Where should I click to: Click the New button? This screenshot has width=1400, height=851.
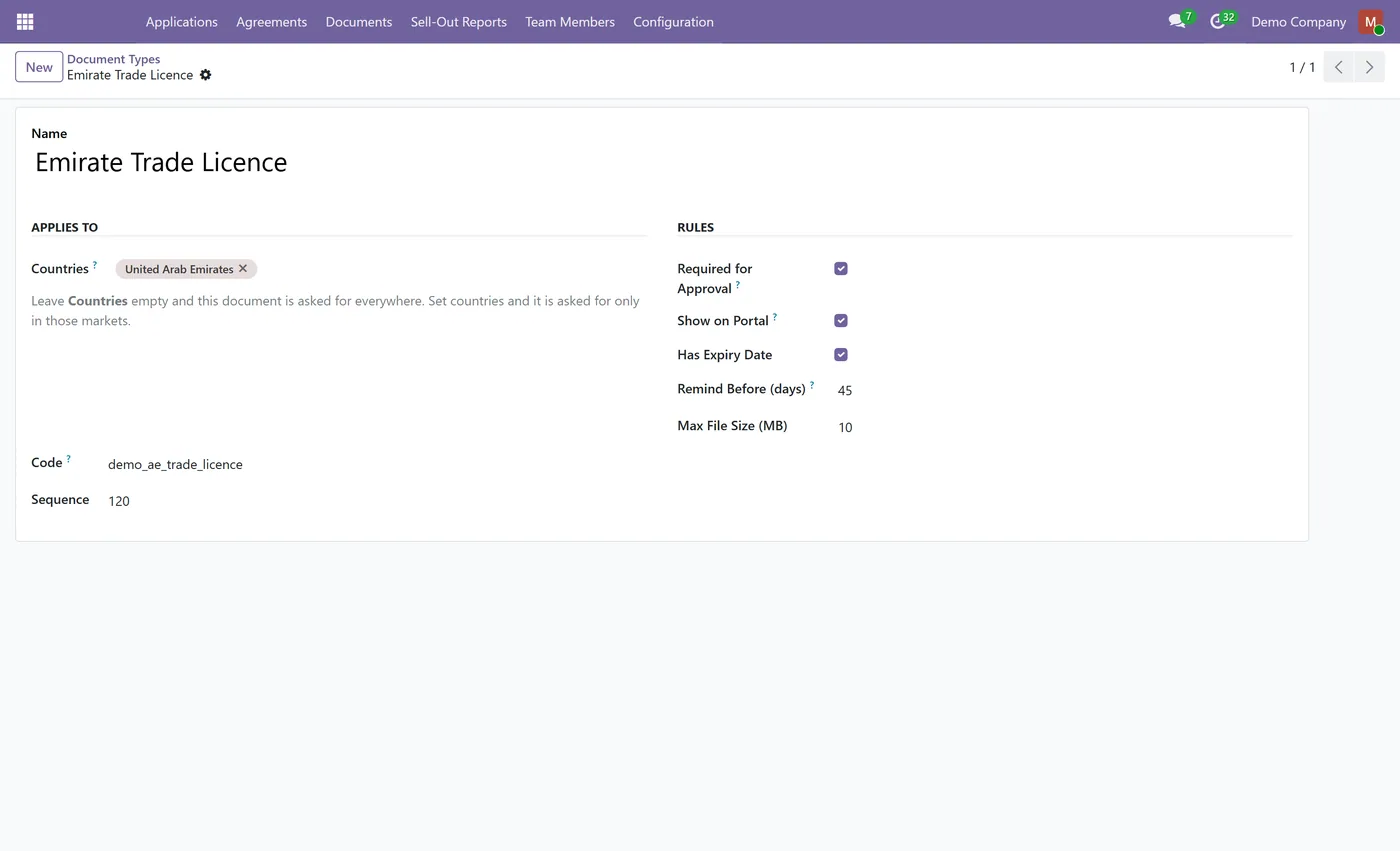tap(39, 67)
